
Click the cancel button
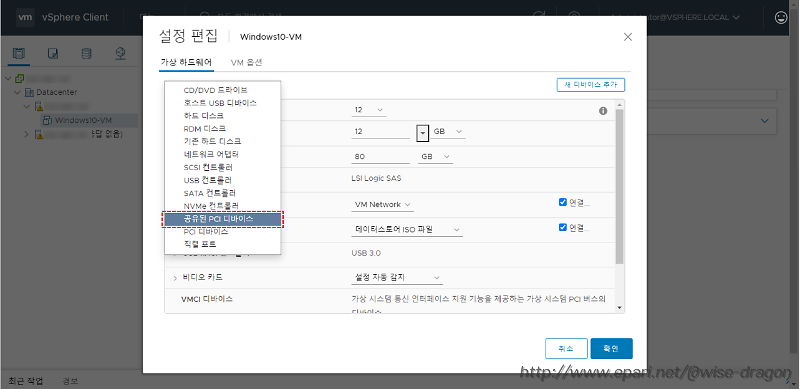tap(566, 349)
